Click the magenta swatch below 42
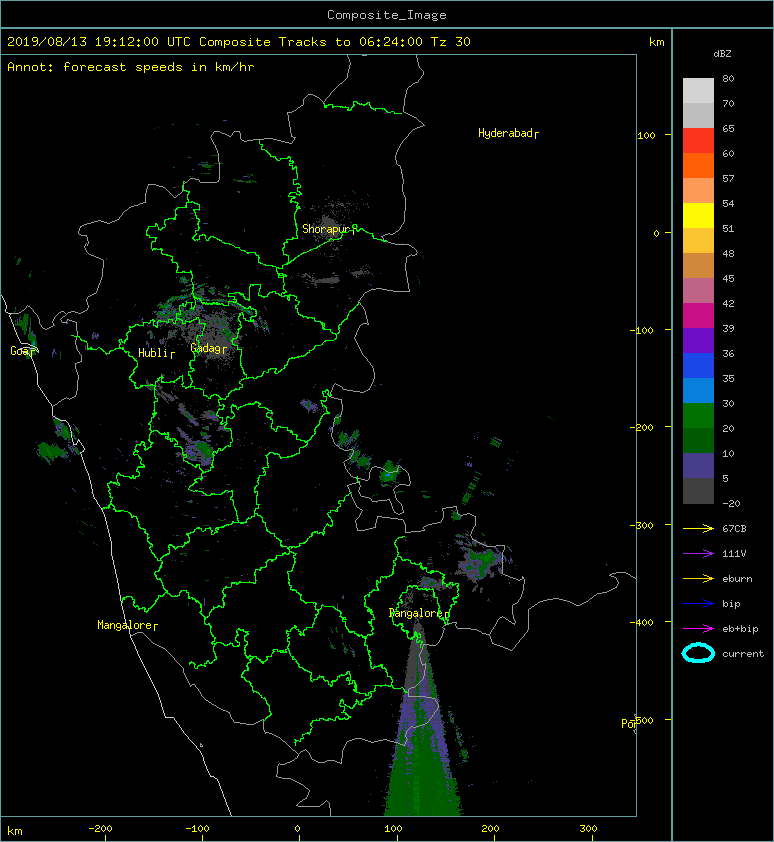Image resolution: width=774 pixels, height=842 pixels. coord(698,315)
